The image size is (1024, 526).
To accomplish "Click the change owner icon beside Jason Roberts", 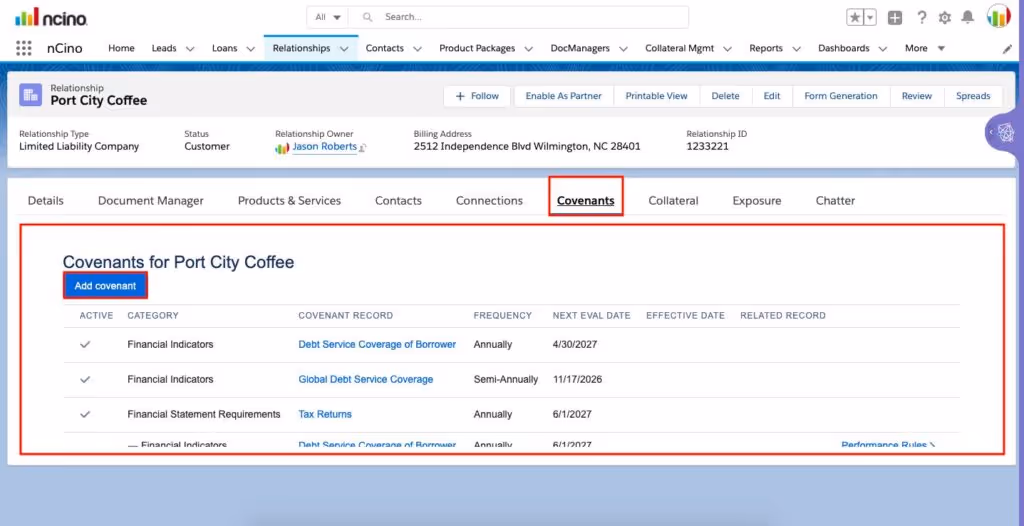I will pyautogui.click(x=362, y=148).
